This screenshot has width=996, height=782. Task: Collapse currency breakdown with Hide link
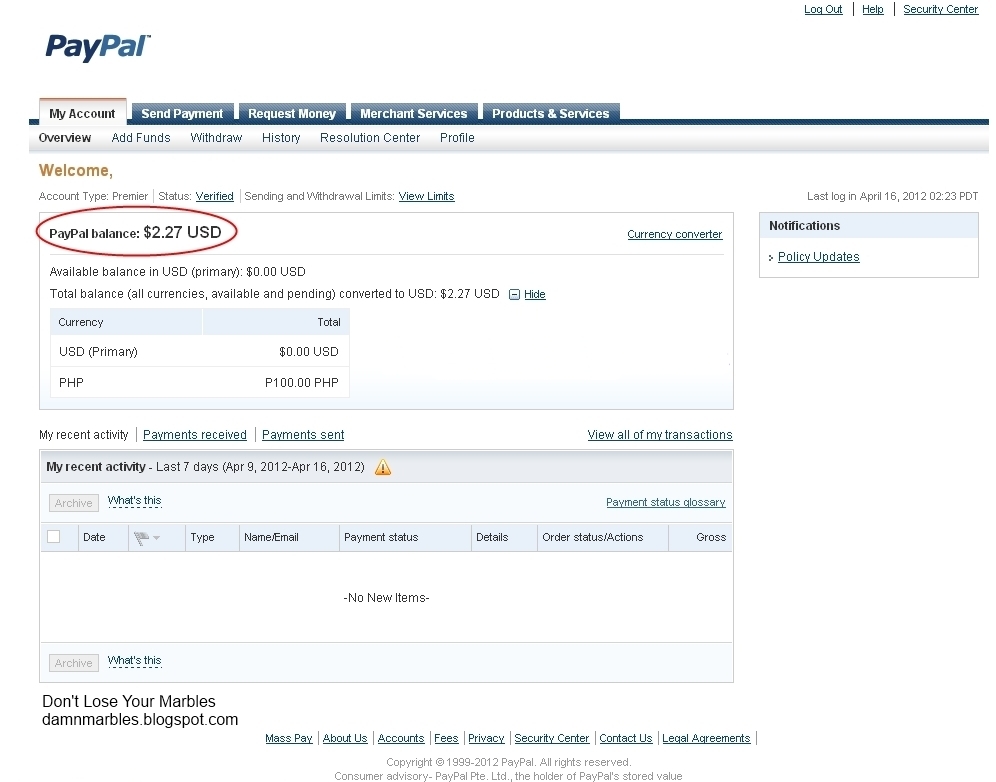(x=535, y=294)
